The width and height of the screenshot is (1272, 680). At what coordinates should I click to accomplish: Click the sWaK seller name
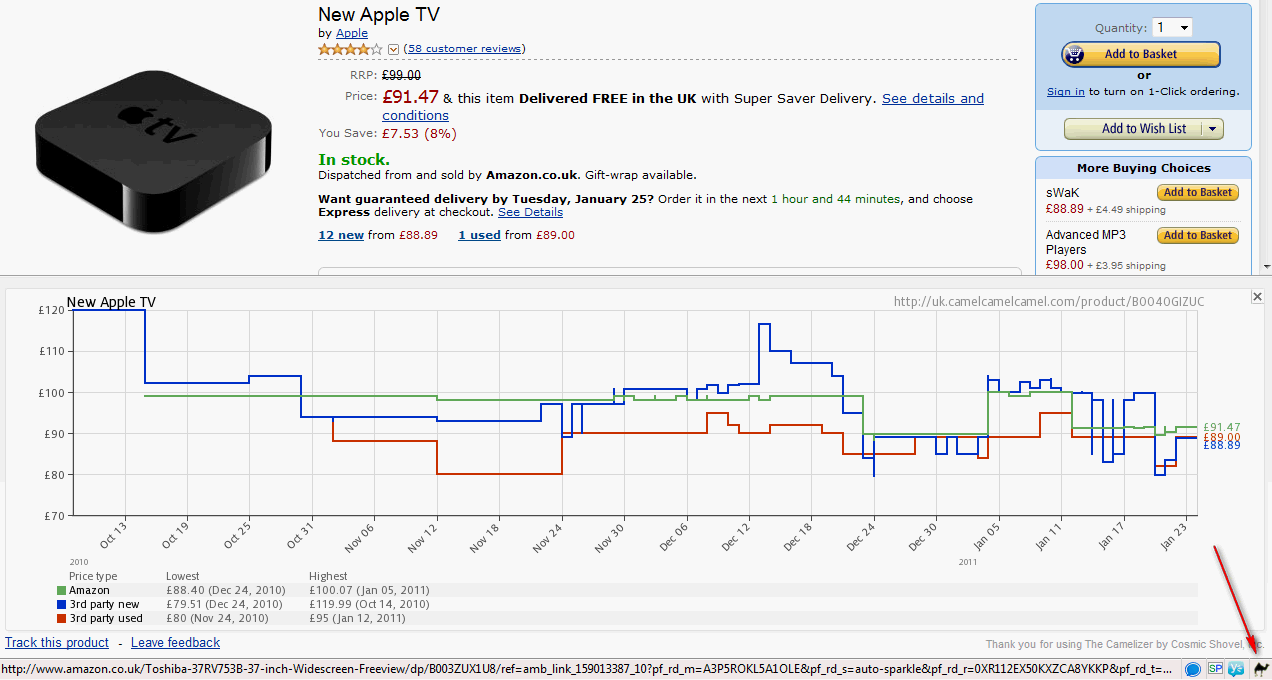[1063, 192]
